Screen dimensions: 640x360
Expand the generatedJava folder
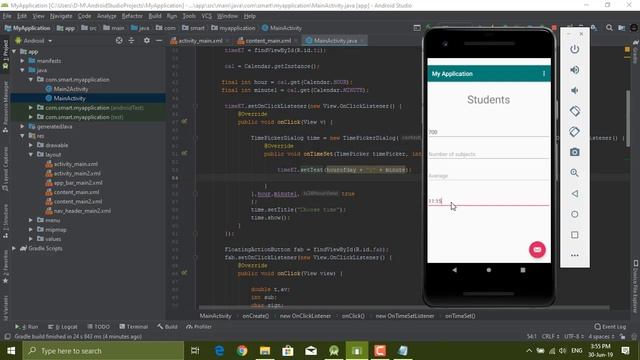pyautogui.click(x=23, y=127)
